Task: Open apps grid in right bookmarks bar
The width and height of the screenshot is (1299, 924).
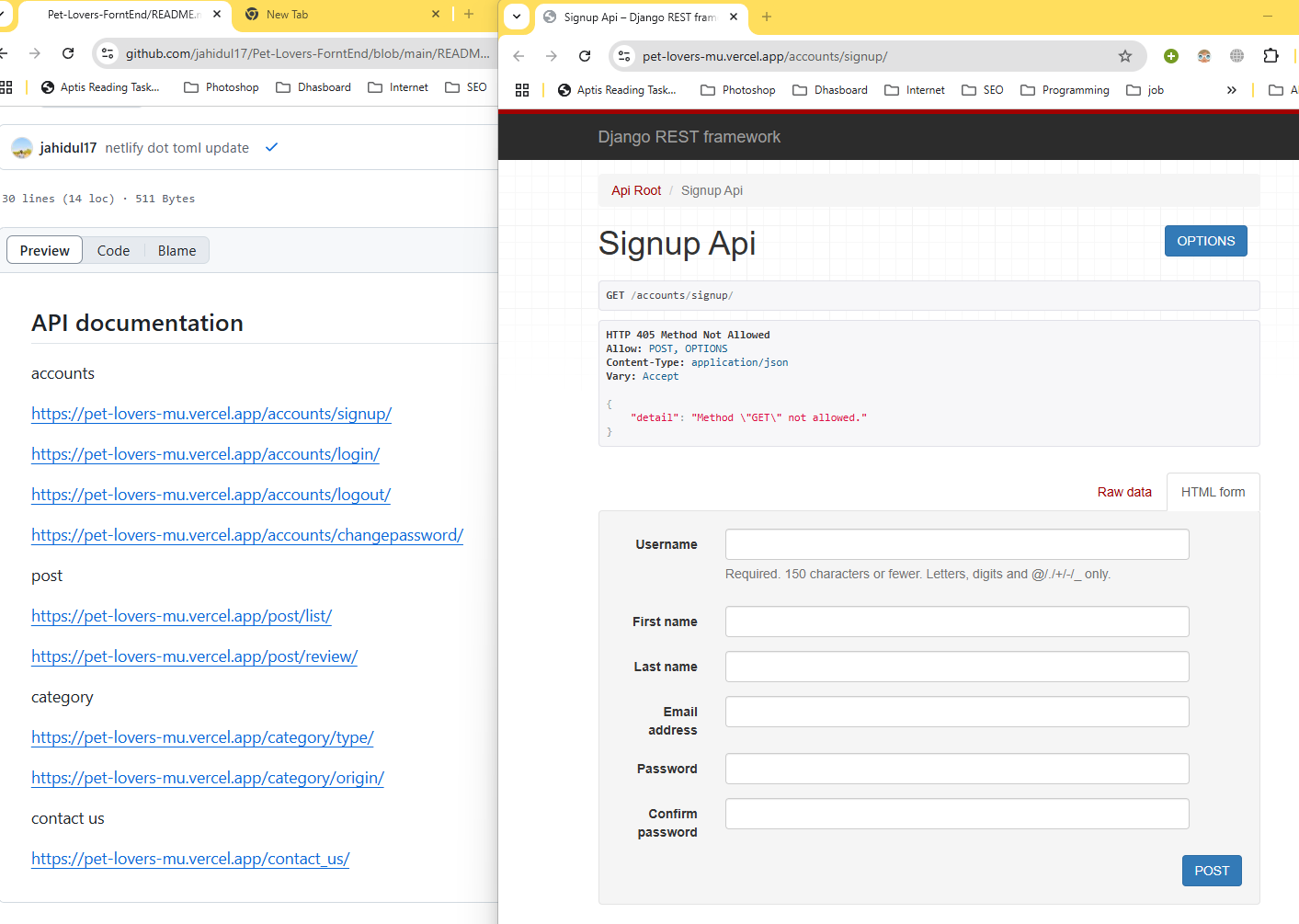Action: [522, 90]
